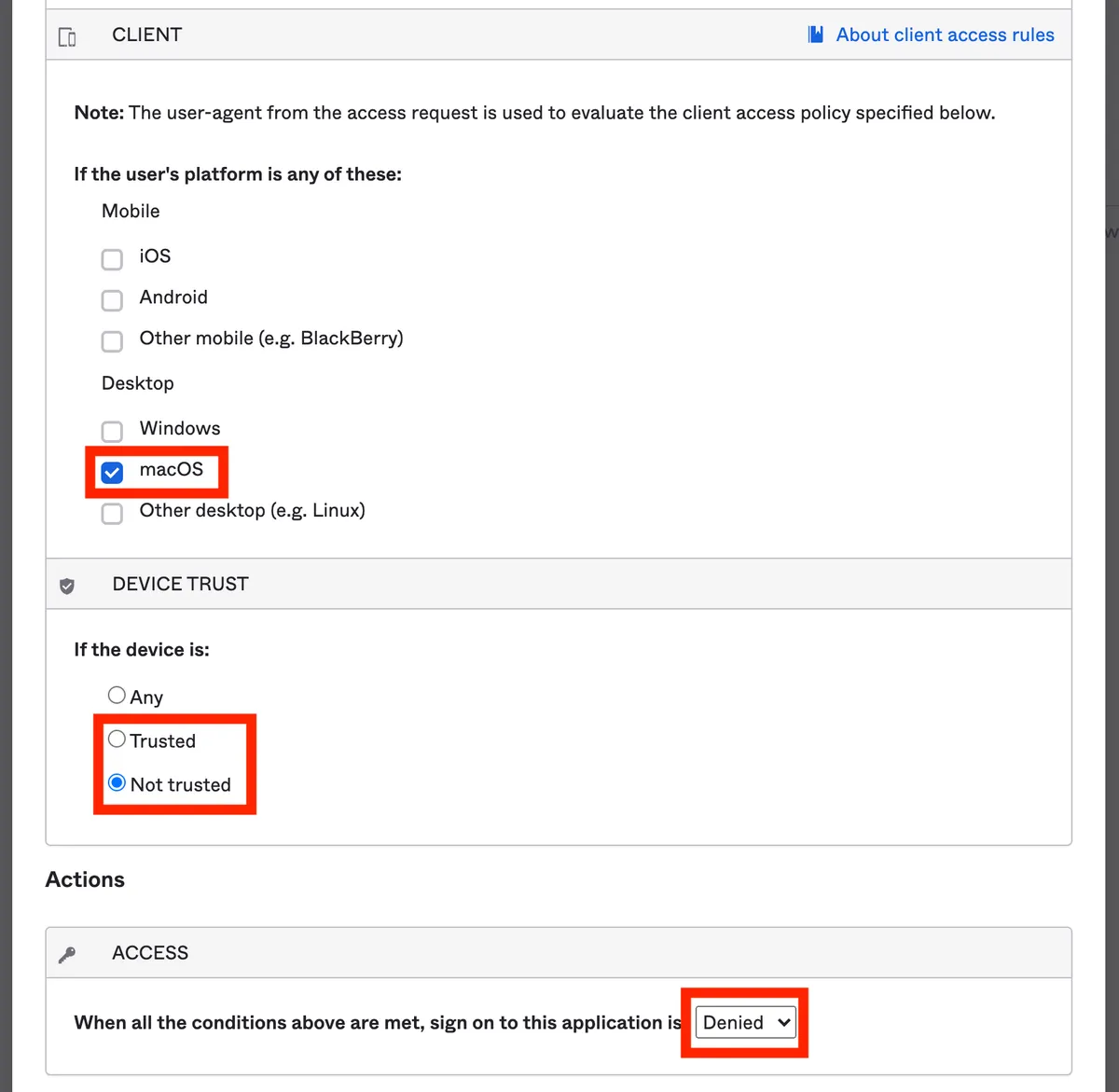Click the DEVICE TRUST shield icon

coord(67,586)
